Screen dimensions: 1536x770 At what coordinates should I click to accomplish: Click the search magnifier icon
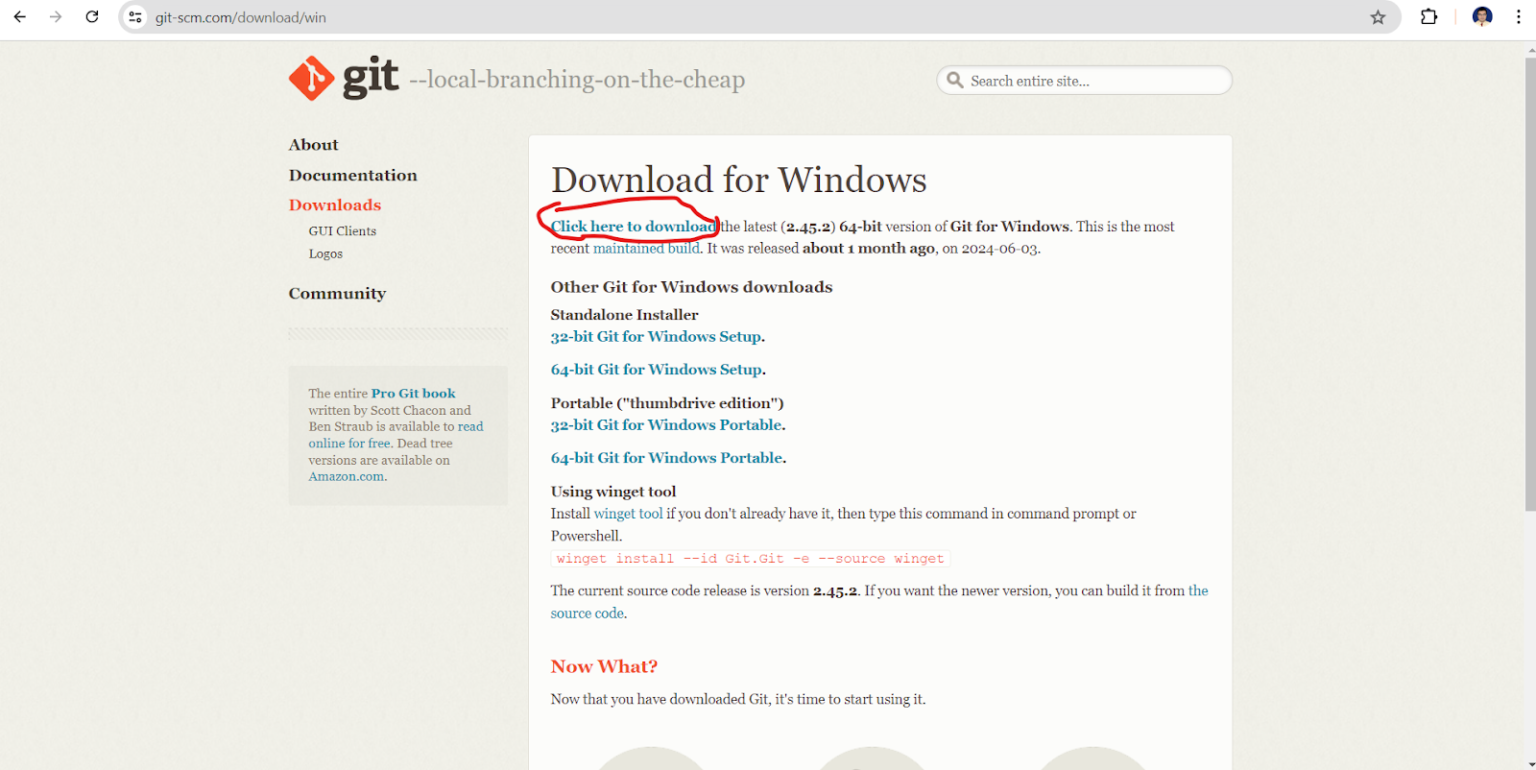[955, 80]
